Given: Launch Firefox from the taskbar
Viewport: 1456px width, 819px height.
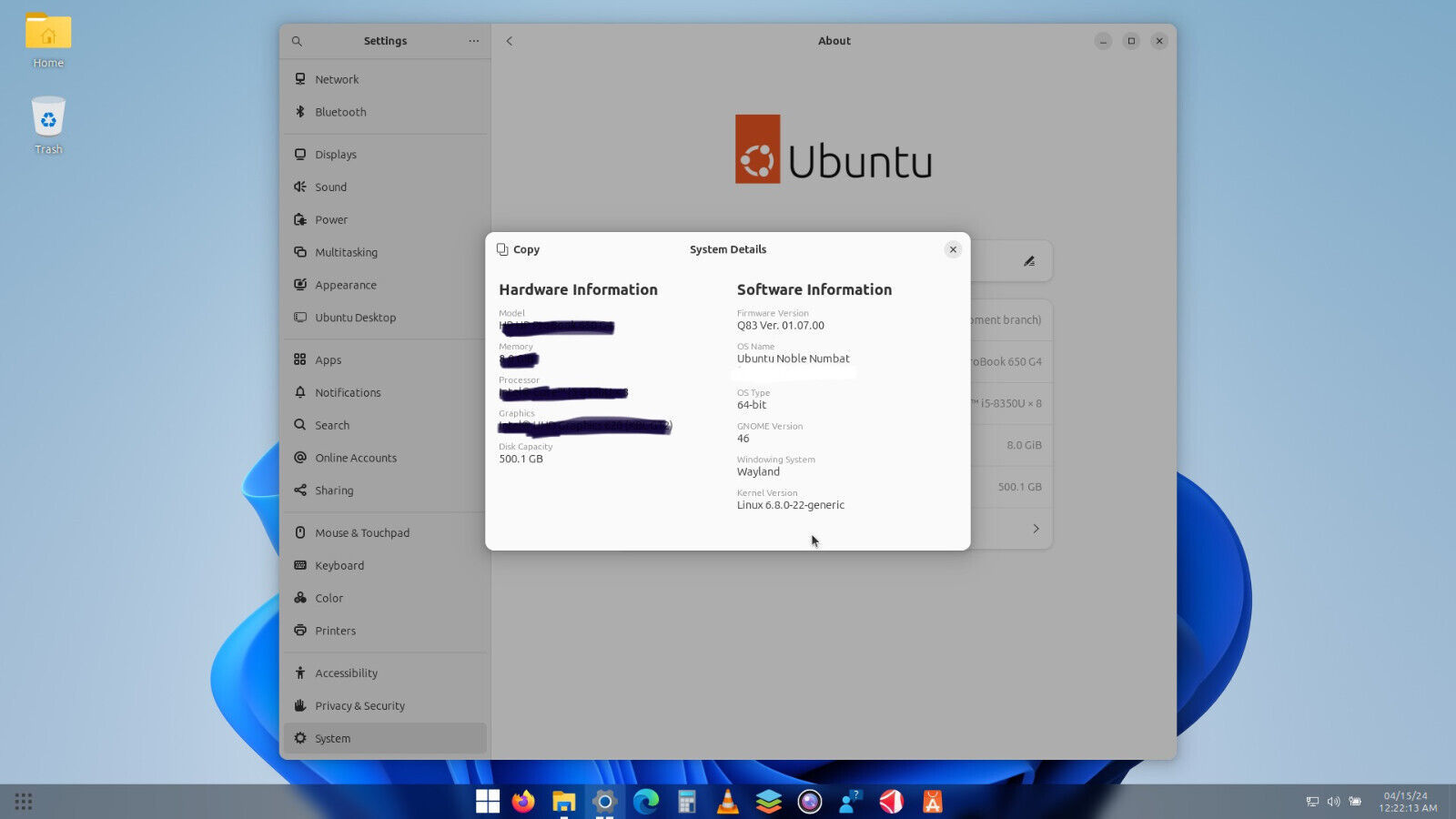Looking at the screenshot, I should [523, 802].
